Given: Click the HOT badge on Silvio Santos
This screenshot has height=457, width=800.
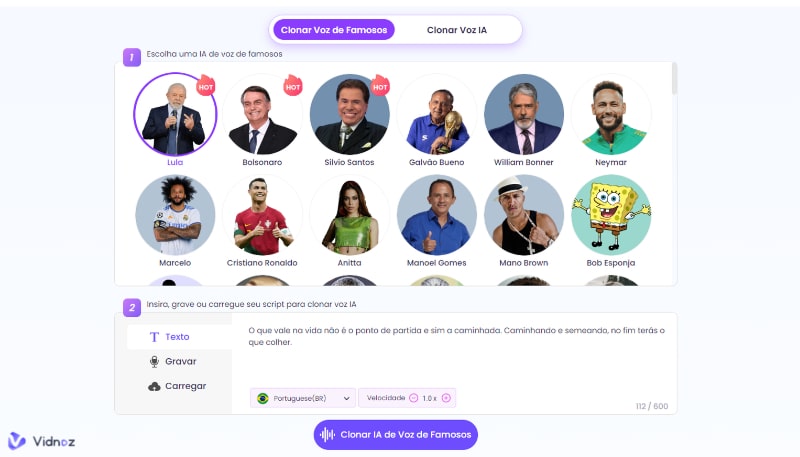Looking at the screenshot, I should [x=380, y=86].
